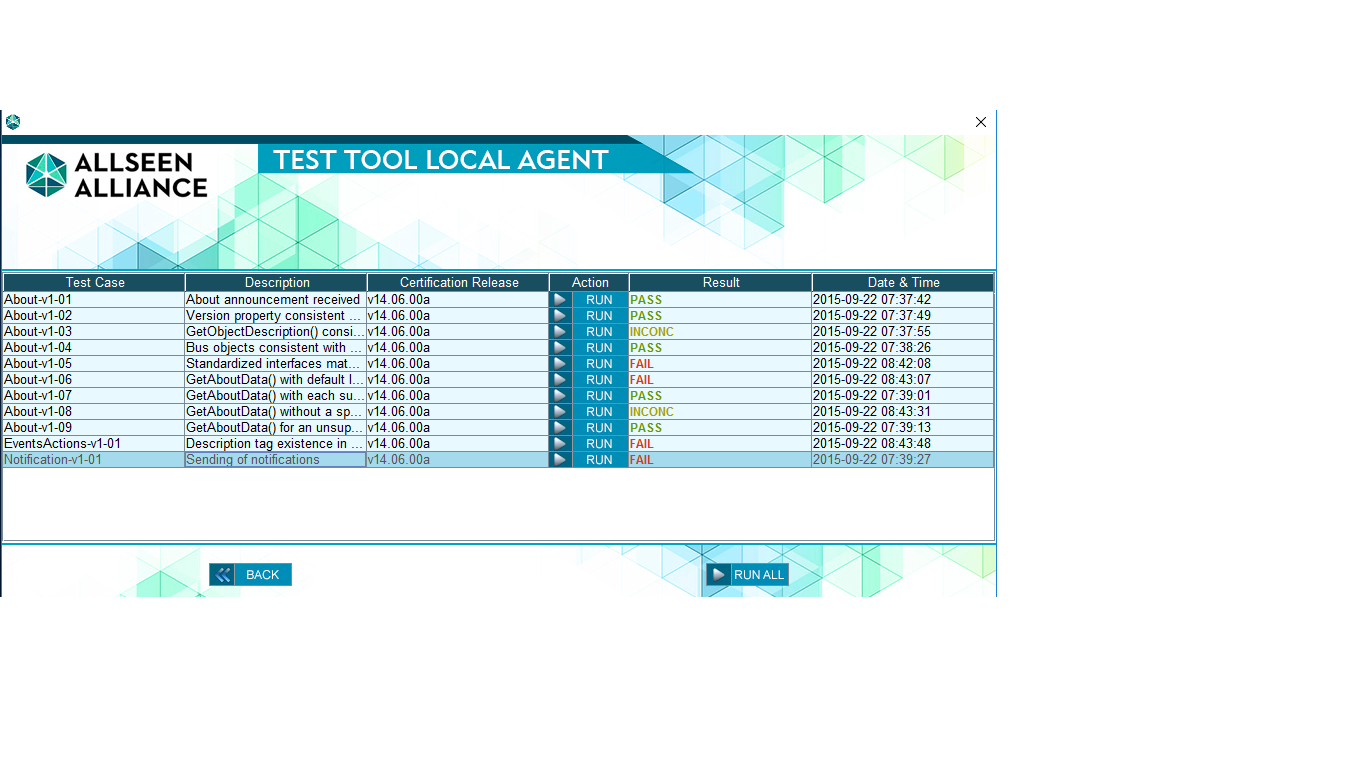Click play icon for About-v1-09
The height and width of the screenshot is (768, 1366).
(560, 427)
